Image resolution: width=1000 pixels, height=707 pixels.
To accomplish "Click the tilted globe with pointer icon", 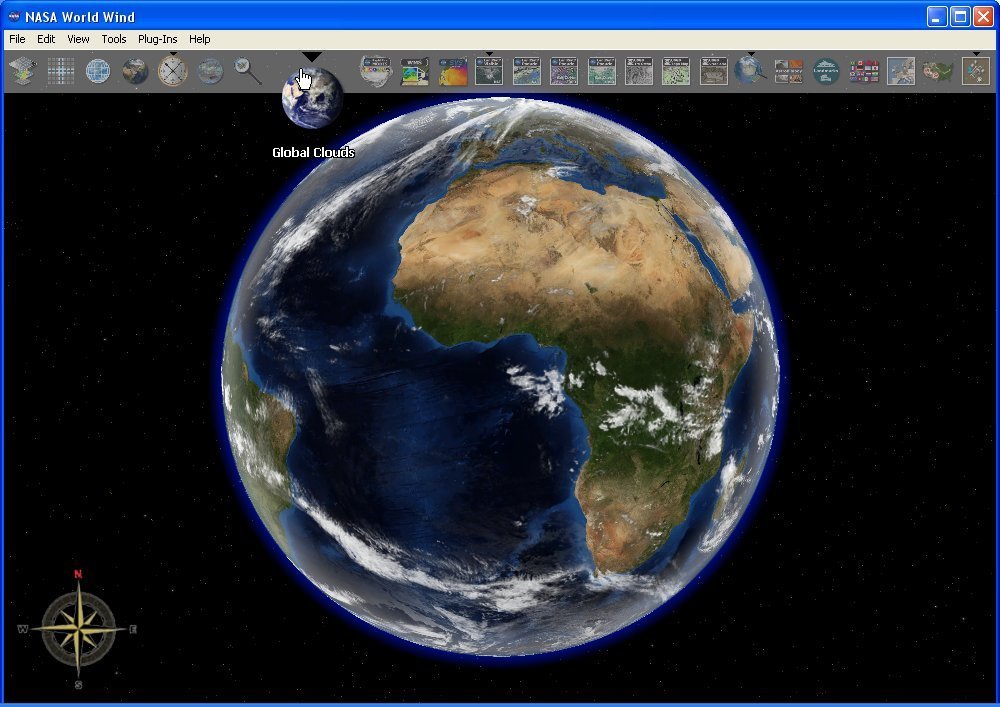I will (x=751, y=71).
